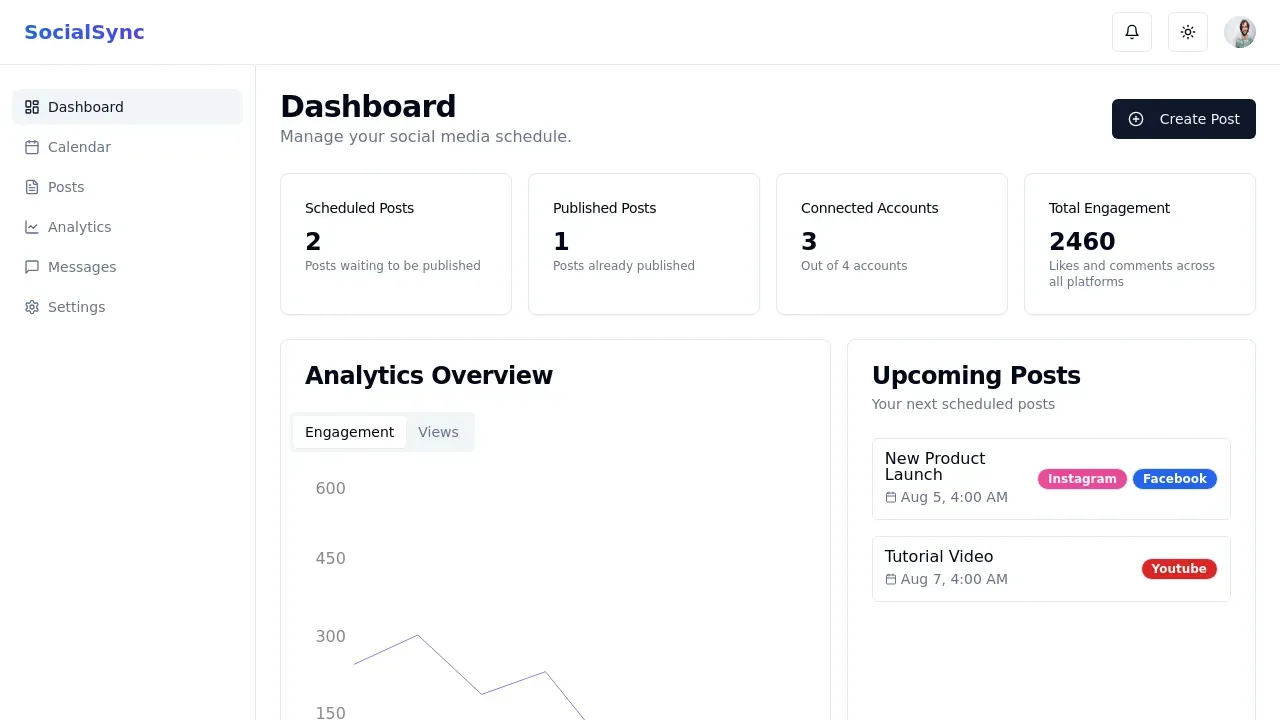Open the Messages chat bubble icon
This screenshot has width=1280, height=720.
tap(31, 267)
